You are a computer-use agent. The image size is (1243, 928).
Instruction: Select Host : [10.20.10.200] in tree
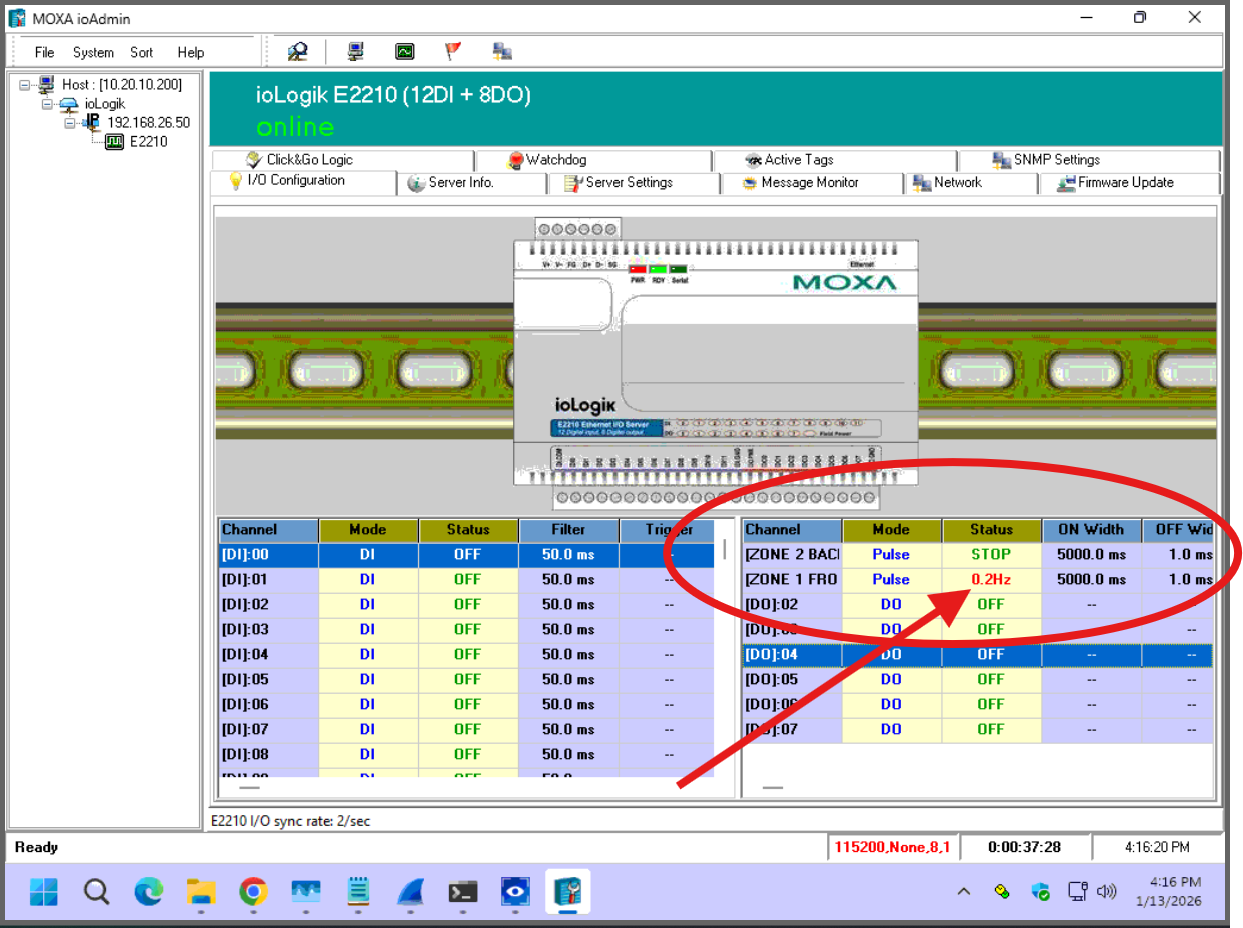(122, 85)
